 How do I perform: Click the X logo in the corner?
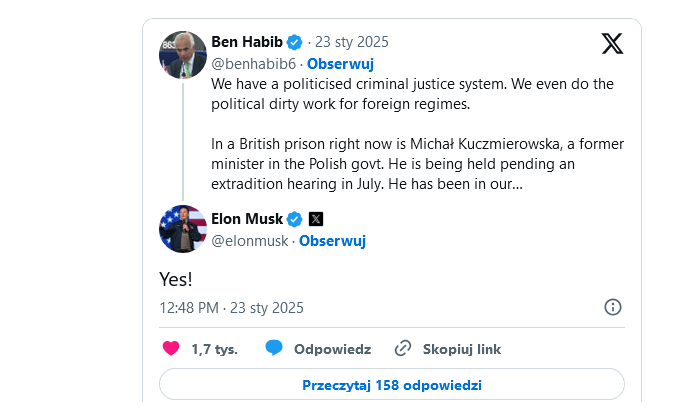[612, 44]
